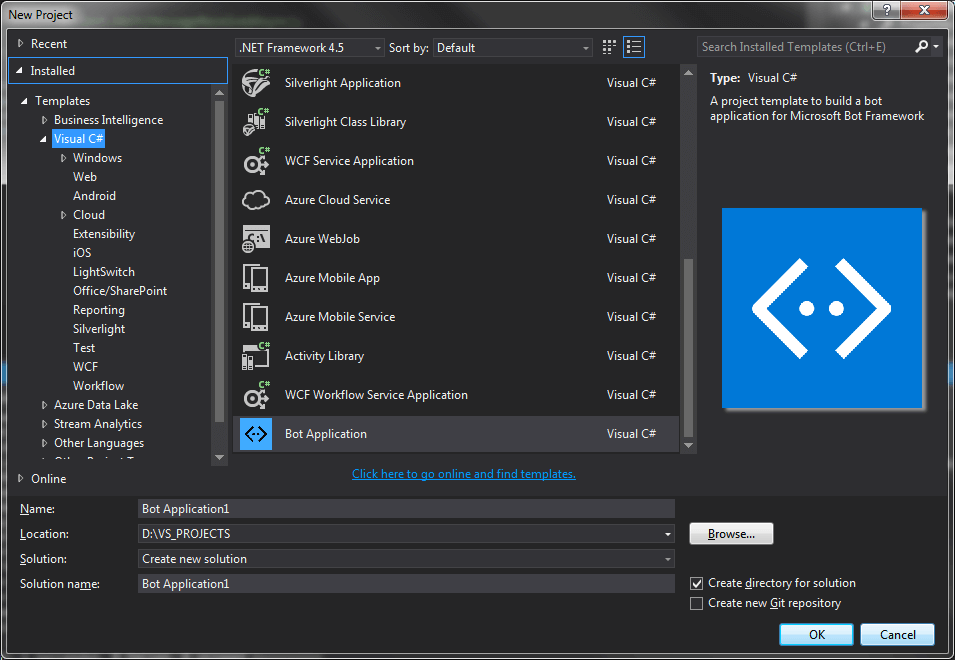Open the Sort by Default dropdown
The height and width of the screenshot is (660, 955).
[x=512, y=47]
